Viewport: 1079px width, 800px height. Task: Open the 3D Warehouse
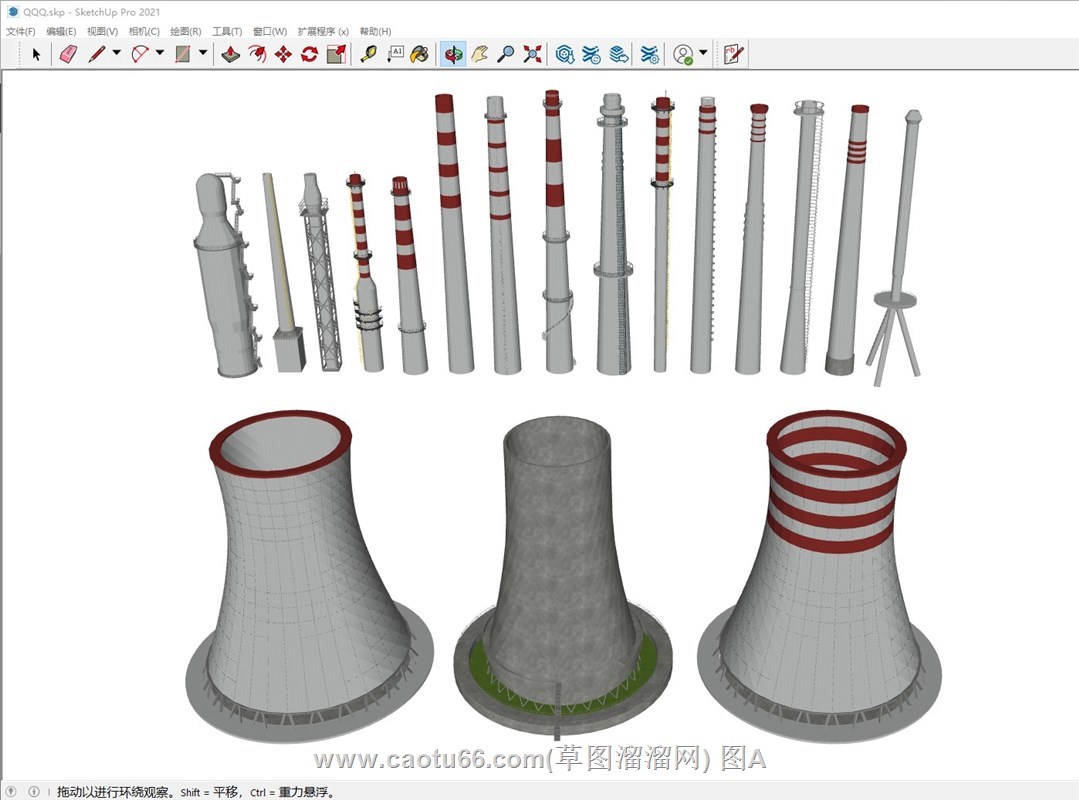pos(565,54)
